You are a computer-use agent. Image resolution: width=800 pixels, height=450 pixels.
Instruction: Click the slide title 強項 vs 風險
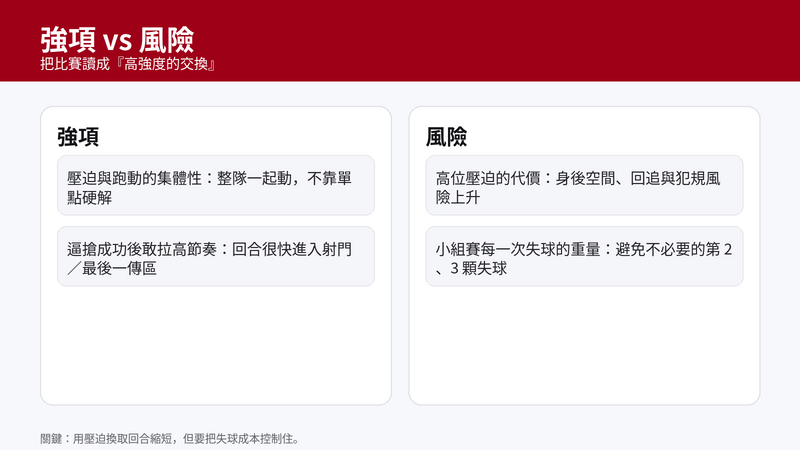[x=117, y=40]
